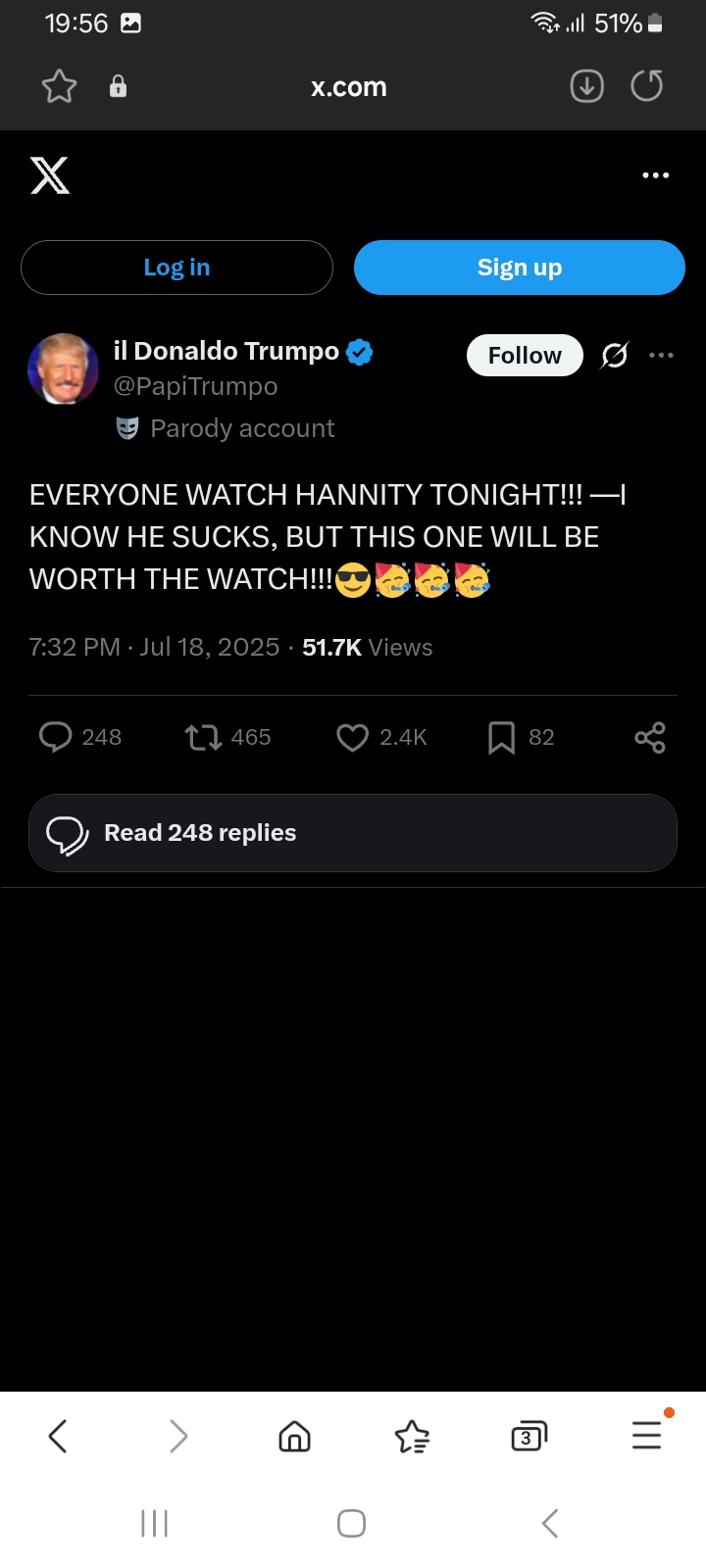706x1568 pixels.
Task: Expand the post's more options menu
Action: click(662, 355)
